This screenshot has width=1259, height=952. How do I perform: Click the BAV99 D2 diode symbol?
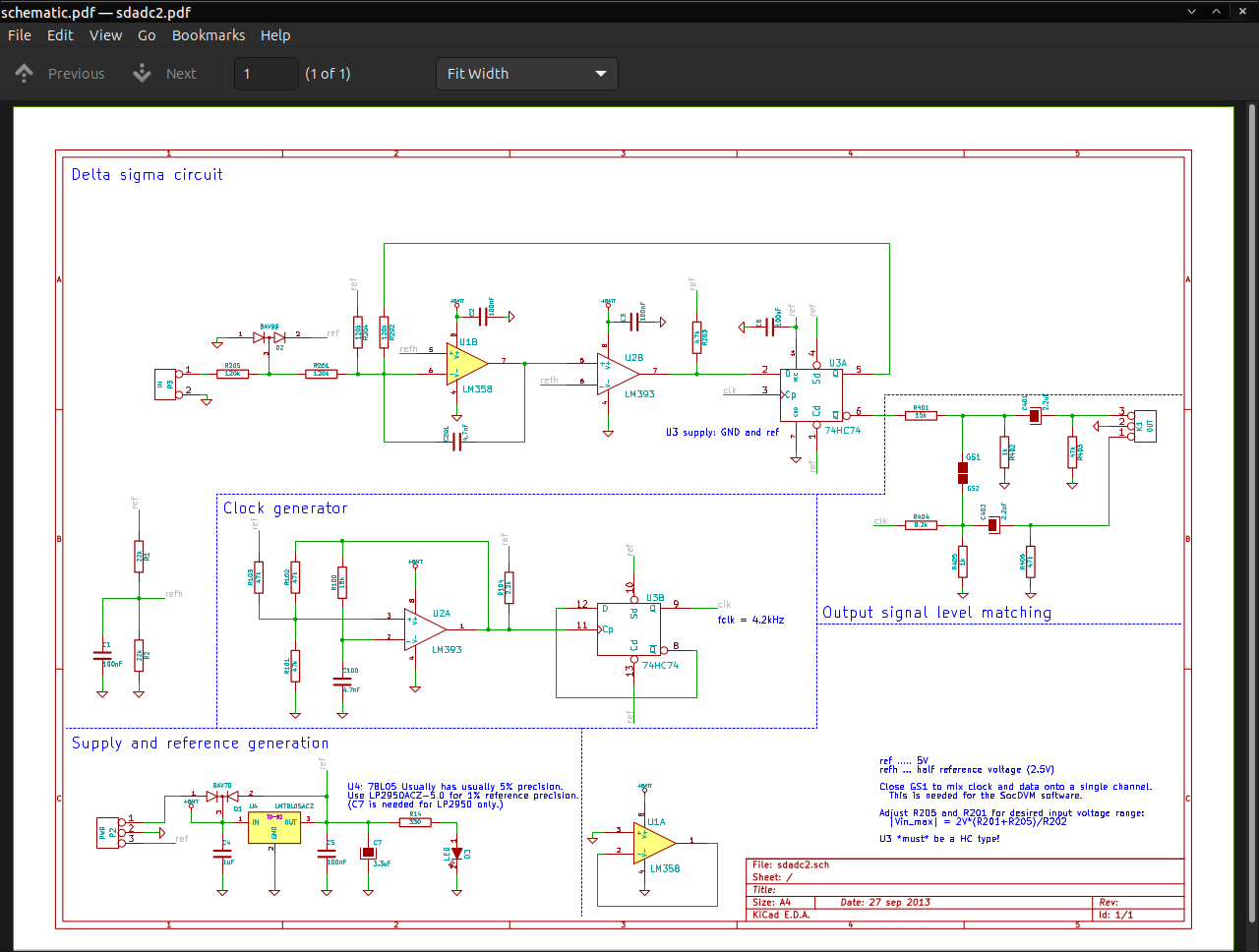click(269, 337)
